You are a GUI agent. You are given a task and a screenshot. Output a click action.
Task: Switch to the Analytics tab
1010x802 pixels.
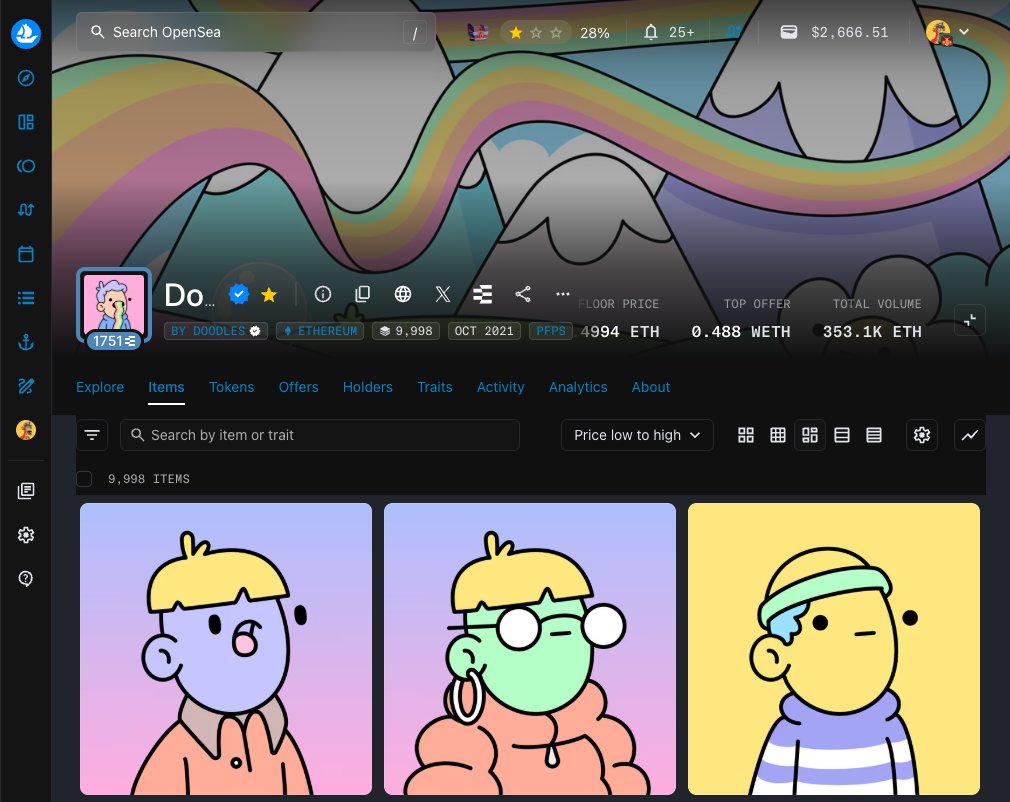(x=578, y=387)
